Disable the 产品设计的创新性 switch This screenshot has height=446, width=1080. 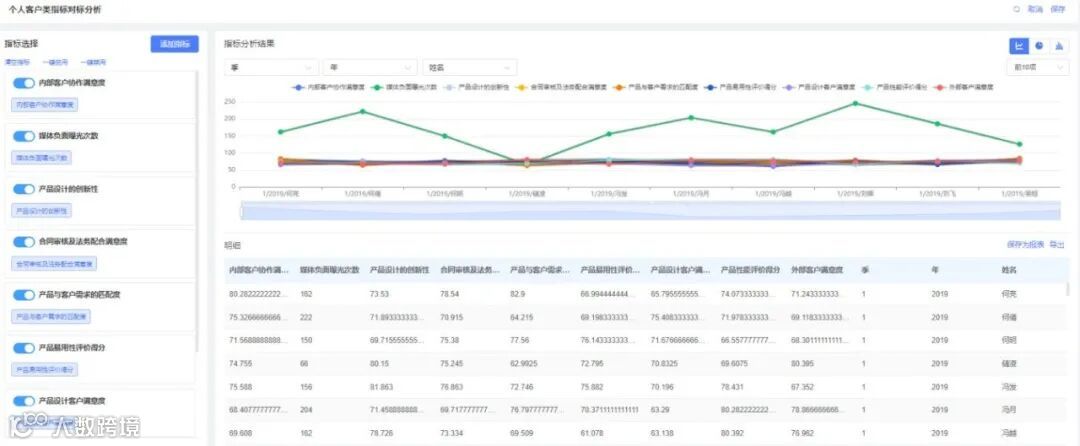click(24, 189)
